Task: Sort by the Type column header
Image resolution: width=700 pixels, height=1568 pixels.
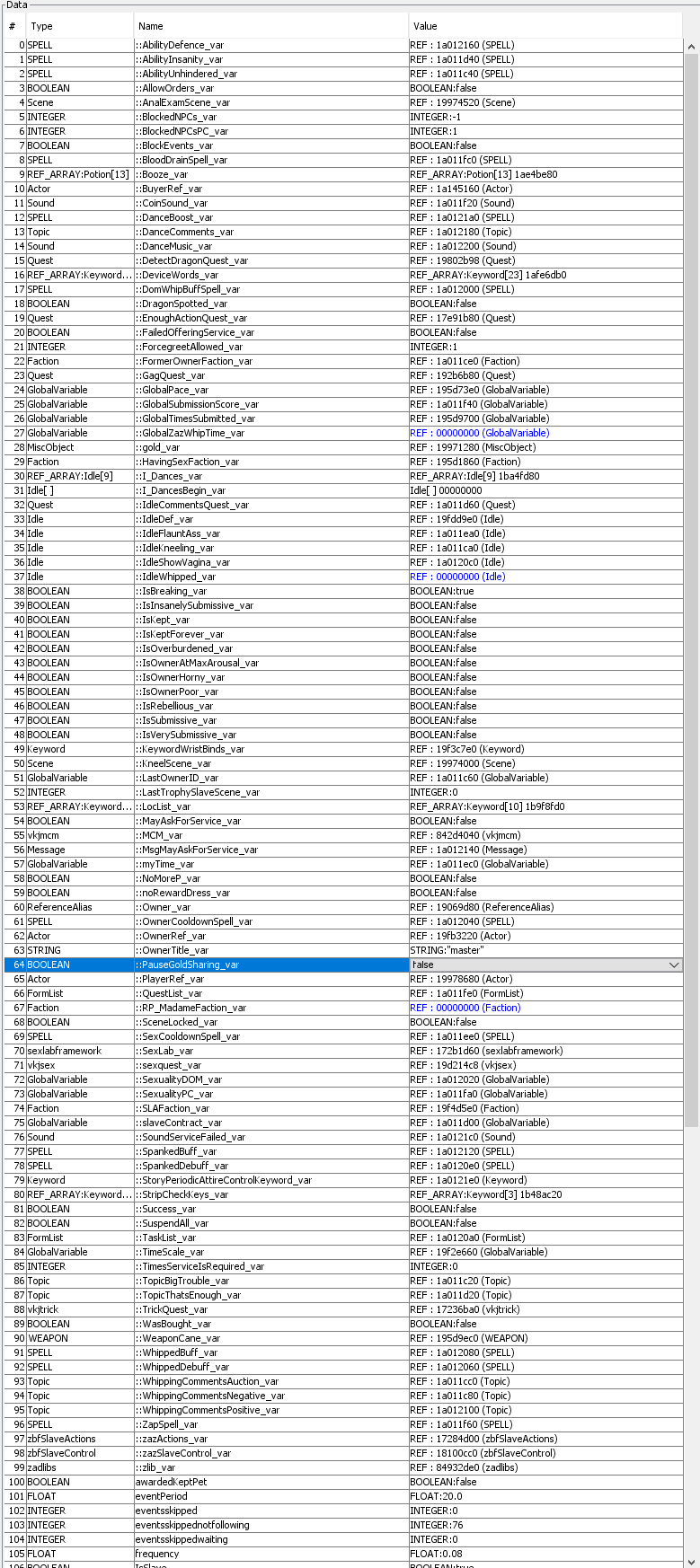Action: click(79, 26)
